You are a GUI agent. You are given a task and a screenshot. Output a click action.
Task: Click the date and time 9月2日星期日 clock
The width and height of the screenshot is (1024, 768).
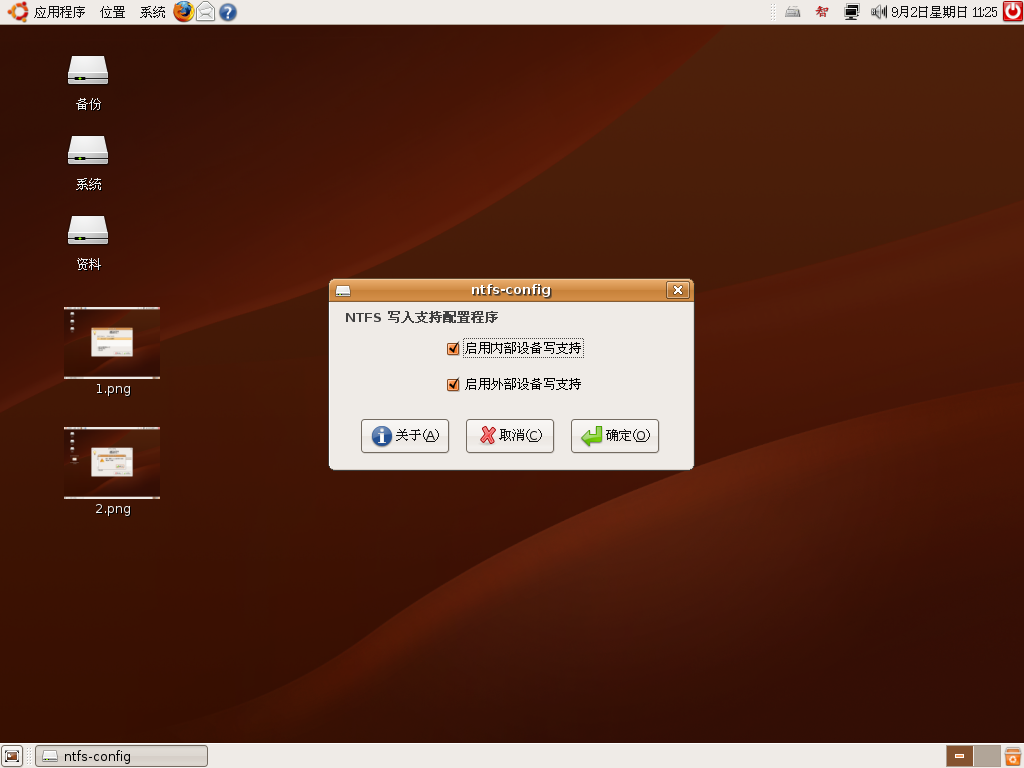[x=944, y=12]
